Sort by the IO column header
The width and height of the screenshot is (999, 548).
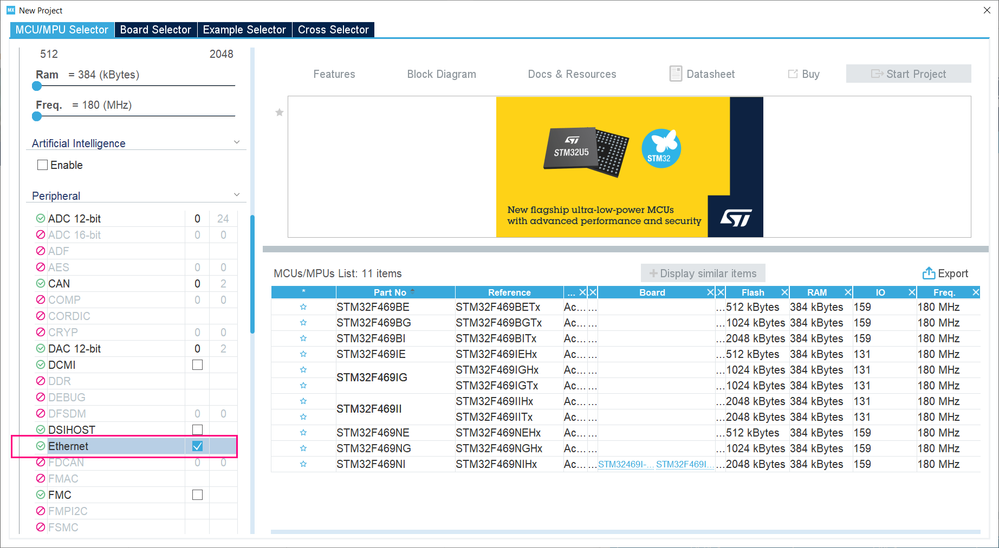point(880,292)
